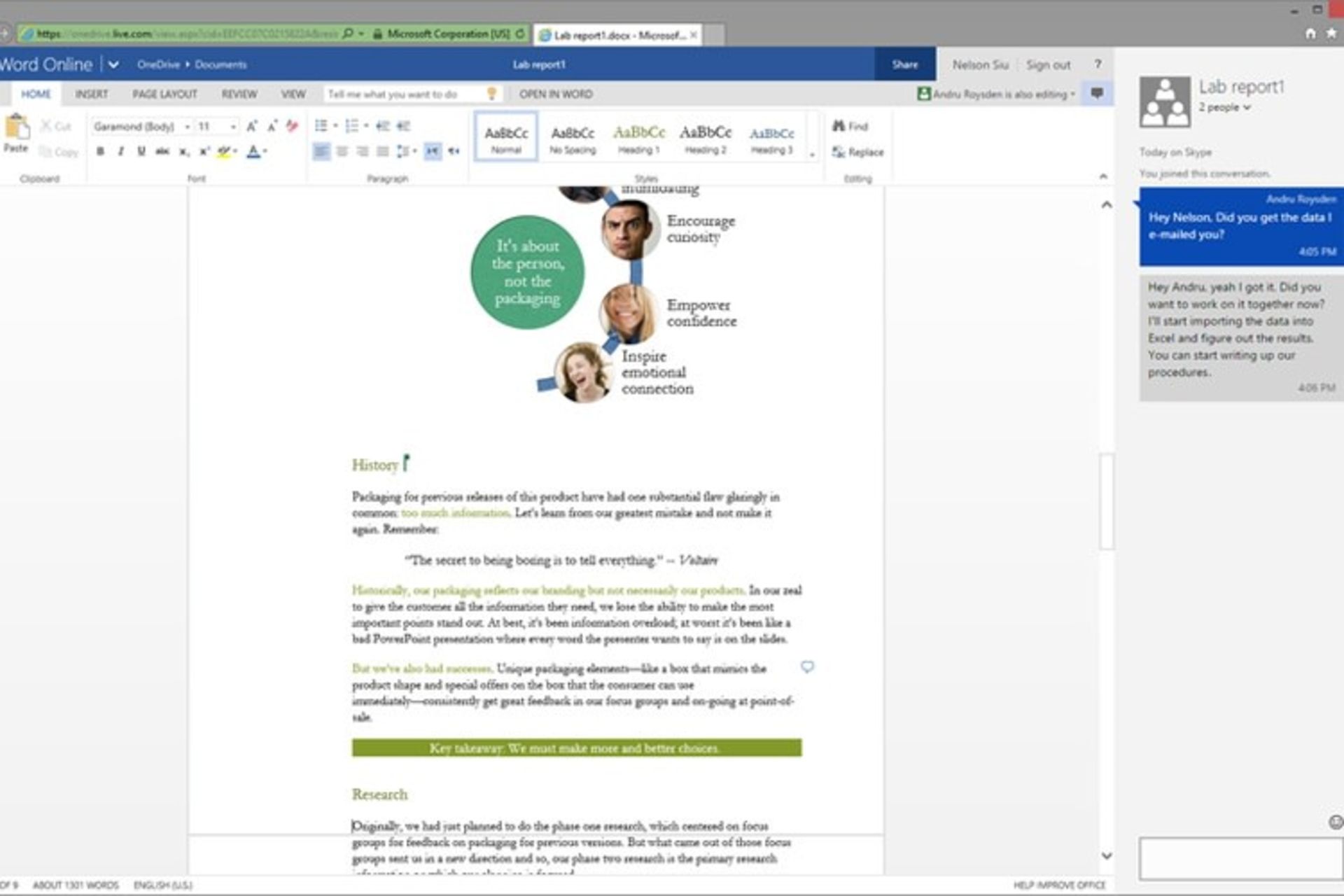This screenshot has width=1344, height=896.
Task: Click the chat bubble icon in ribbon
Action: [x=1097, y=93]
